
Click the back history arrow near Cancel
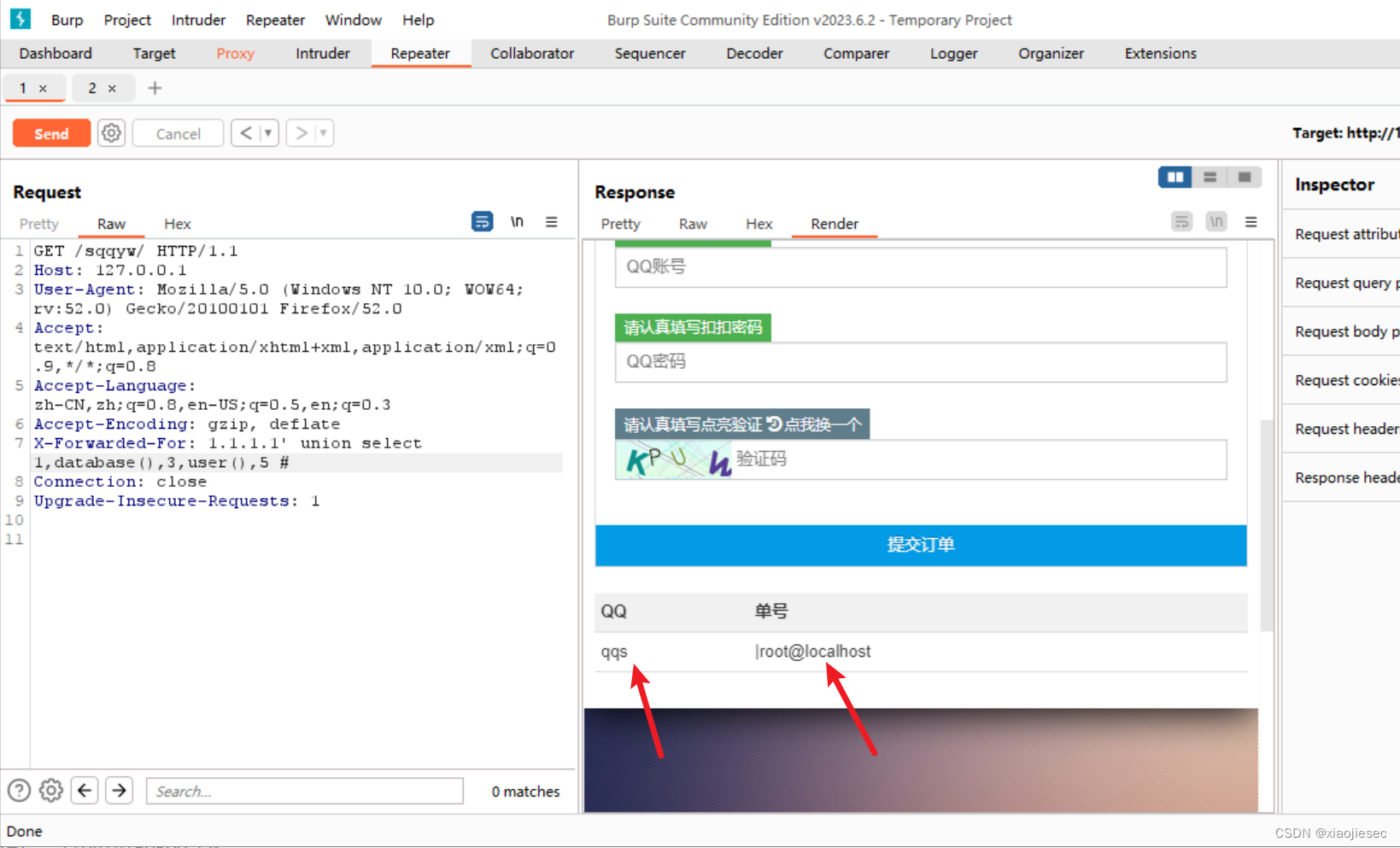(x=246, y=132)
